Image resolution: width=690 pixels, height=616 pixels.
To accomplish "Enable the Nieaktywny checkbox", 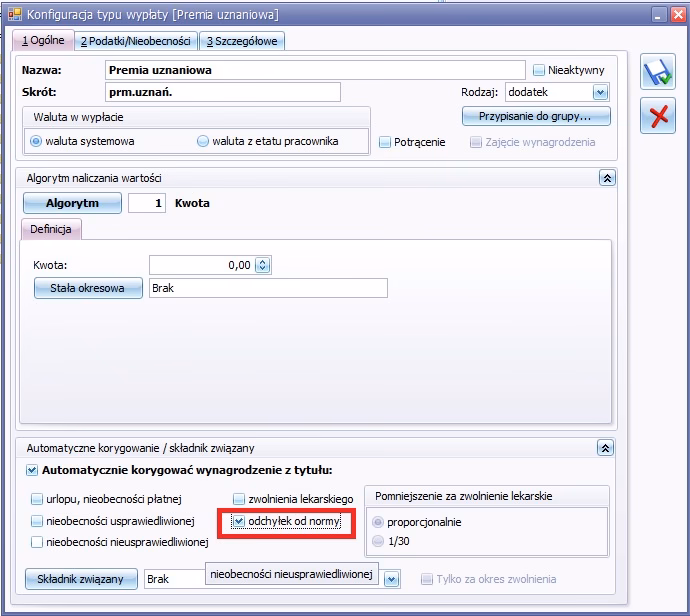I will [x=539, y=70].
